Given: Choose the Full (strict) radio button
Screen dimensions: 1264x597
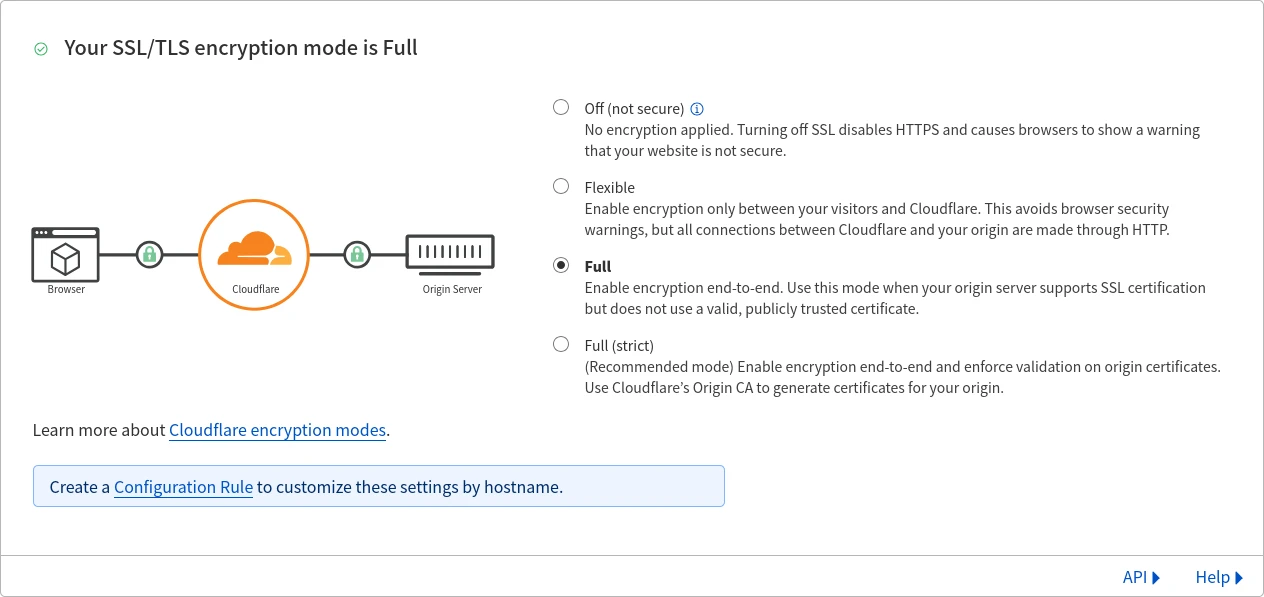Looking at the screenshot, I should pos(561,344).
